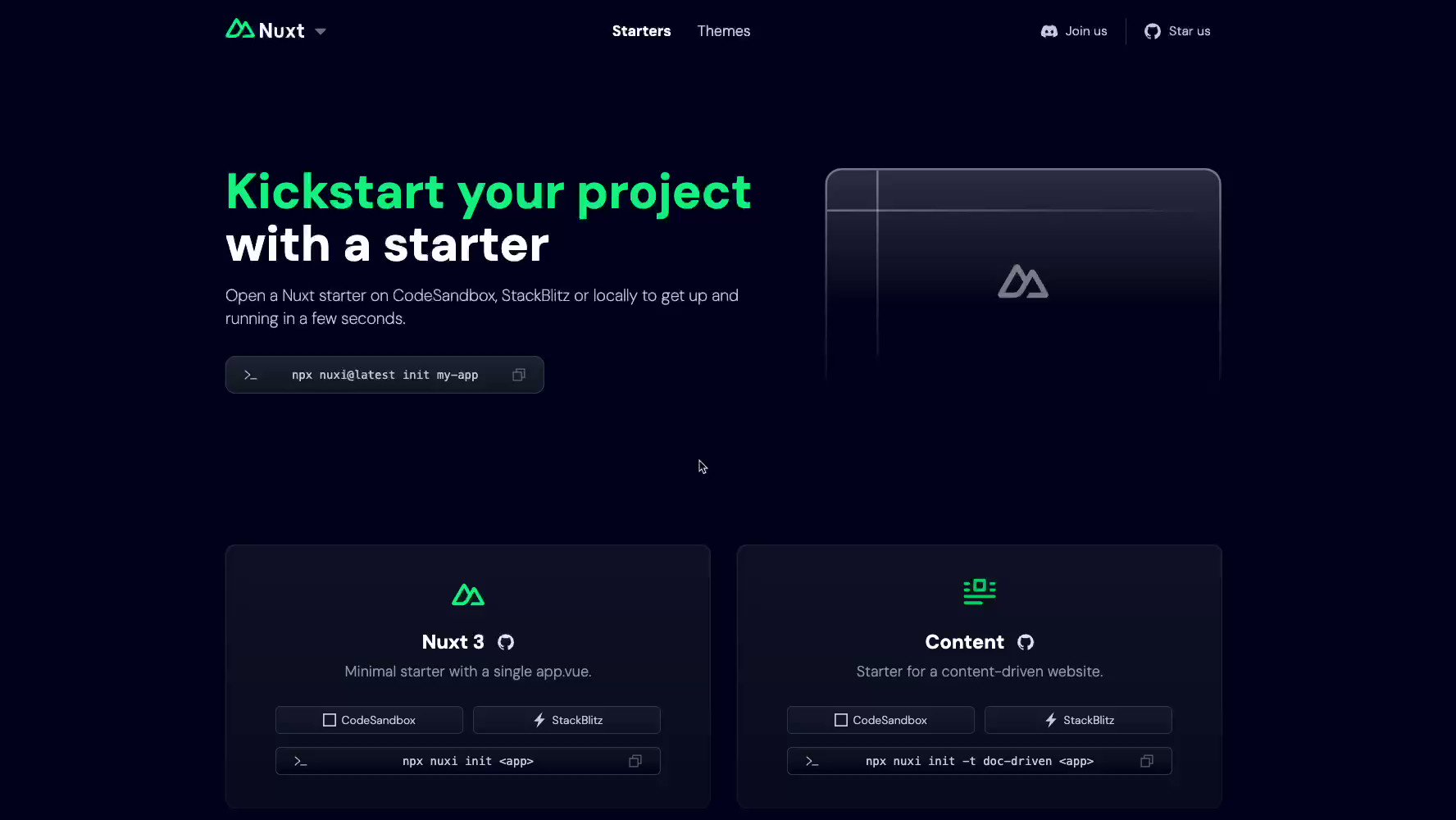Switch to the Starters tab

pos(641,30)
